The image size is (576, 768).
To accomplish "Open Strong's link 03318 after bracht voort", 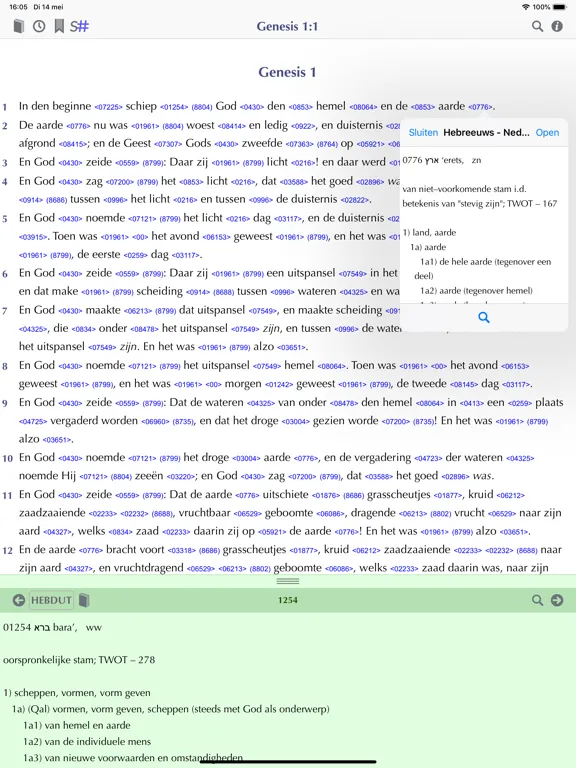I will [x=182, y=551].
